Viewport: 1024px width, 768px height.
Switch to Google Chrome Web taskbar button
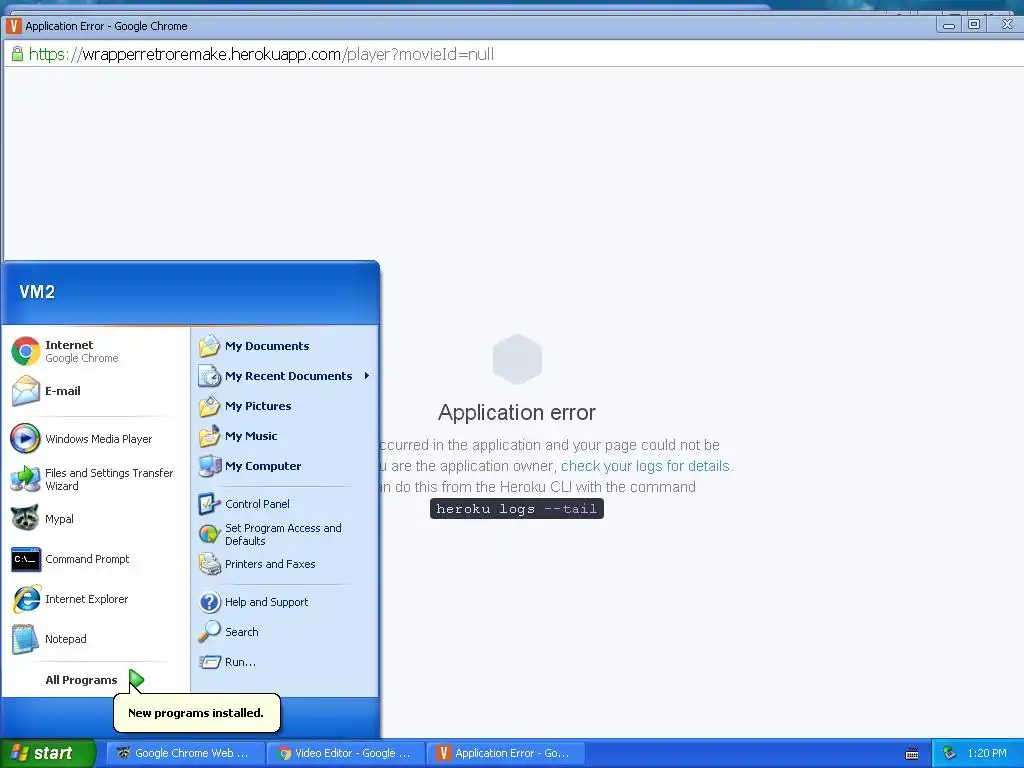(185, 753)
